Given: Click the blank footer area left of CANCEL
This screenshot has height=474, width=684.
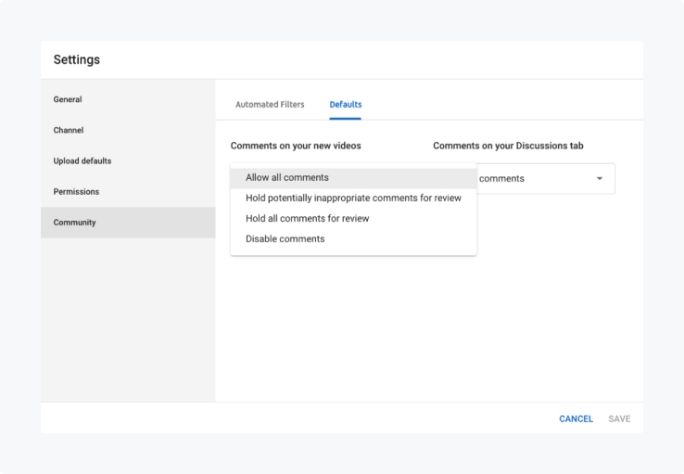Looking at the screenshot, I should click(300, 419).
